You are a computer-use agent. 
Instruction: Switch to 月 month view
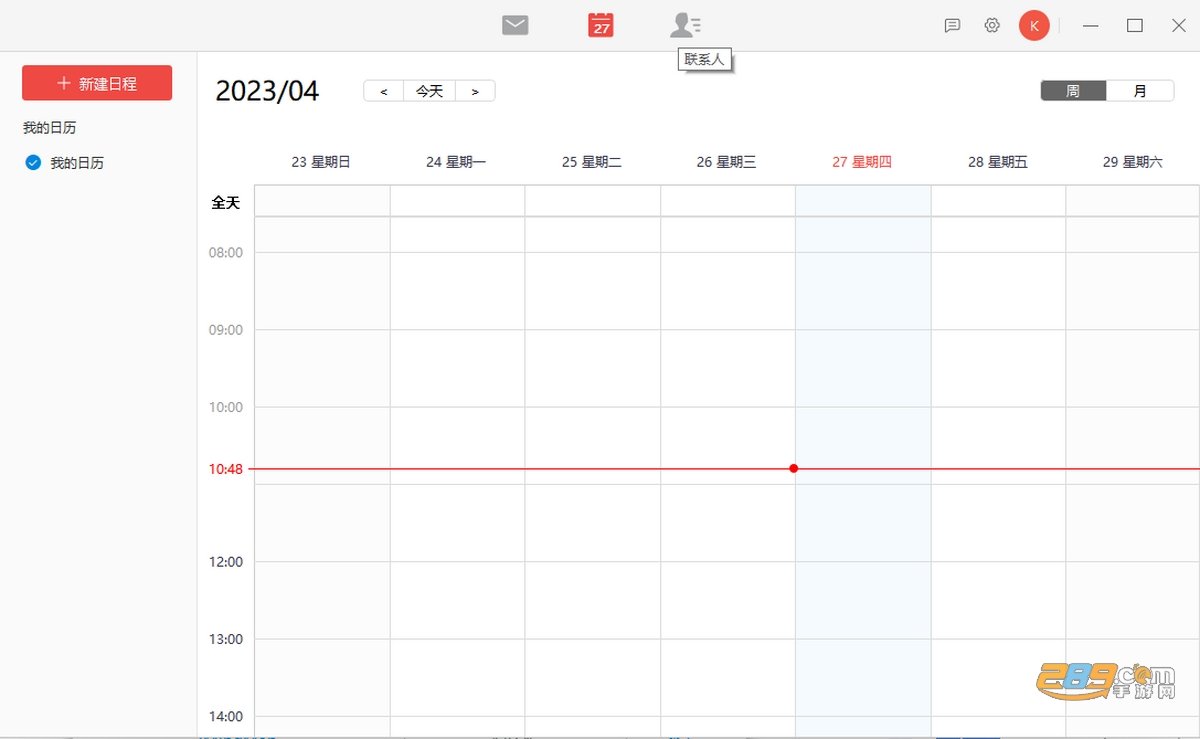[1140, 91]
